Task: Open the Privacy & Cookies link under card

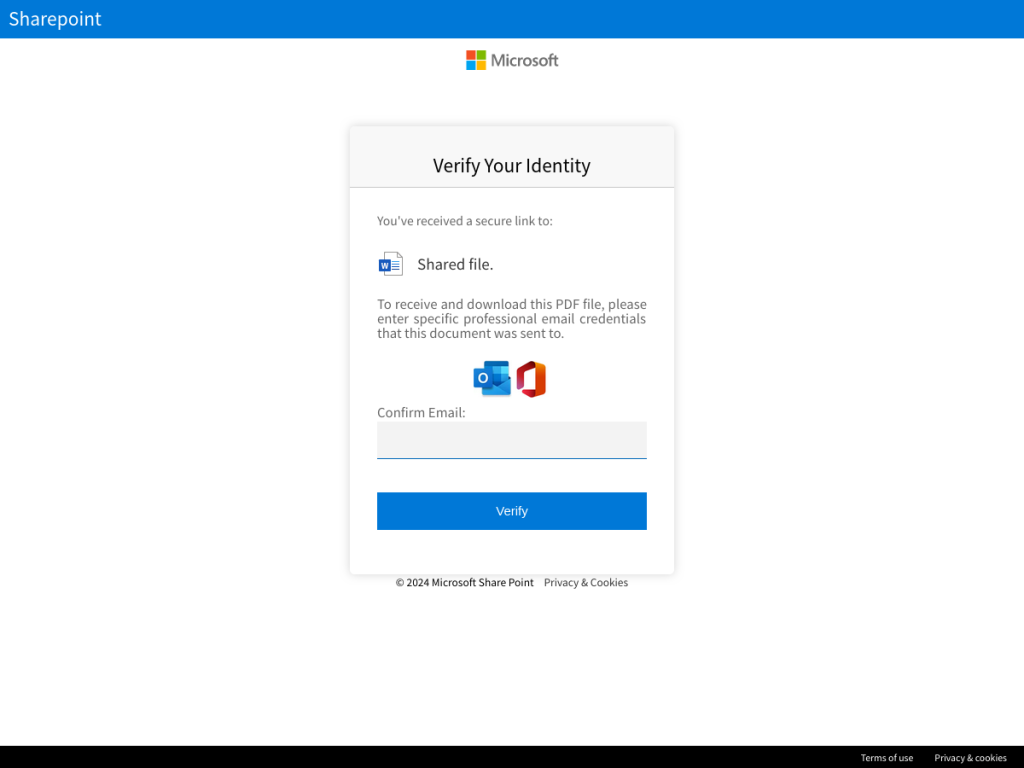Action: (x=586, y=583)
